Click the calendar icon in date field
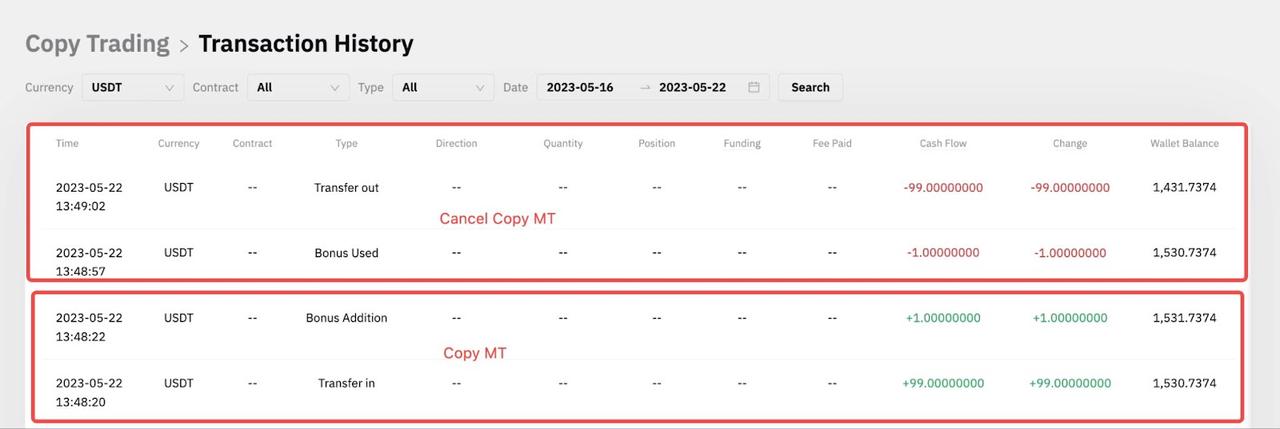Image resolution: width=1280 pixels, height=429 pixels. coord(754,87)
